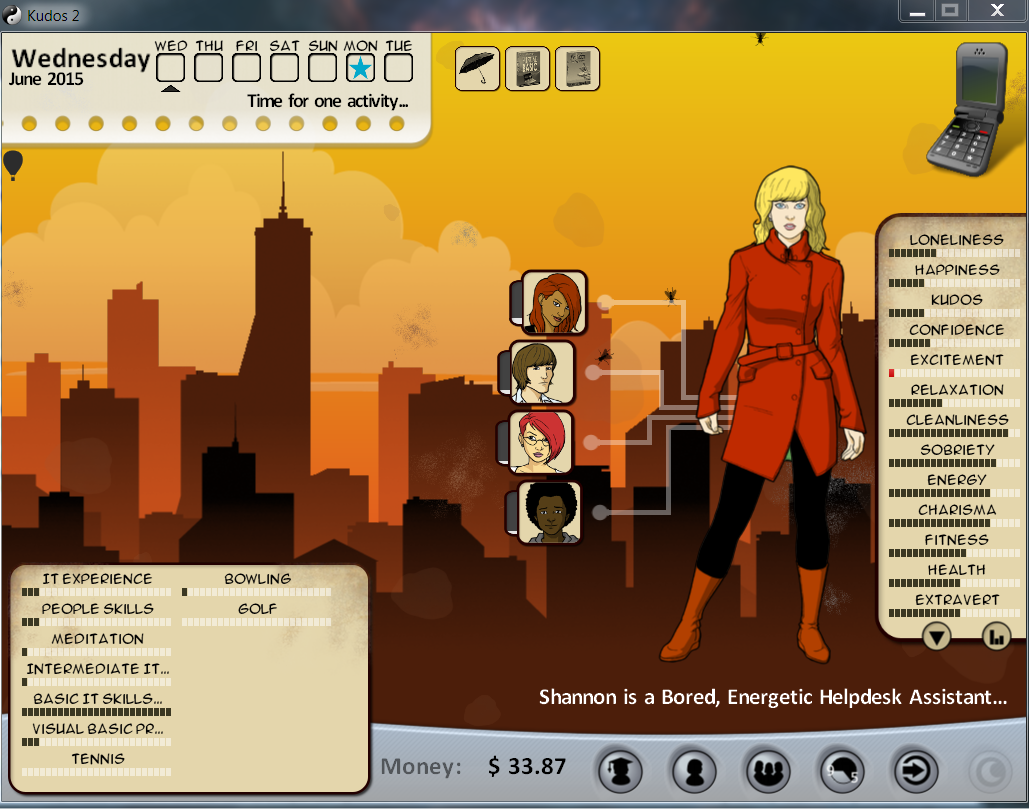Screen dimensions: 1029x809
Task: Select the brown-haired man friend portrait
Action: click(541, 373)
